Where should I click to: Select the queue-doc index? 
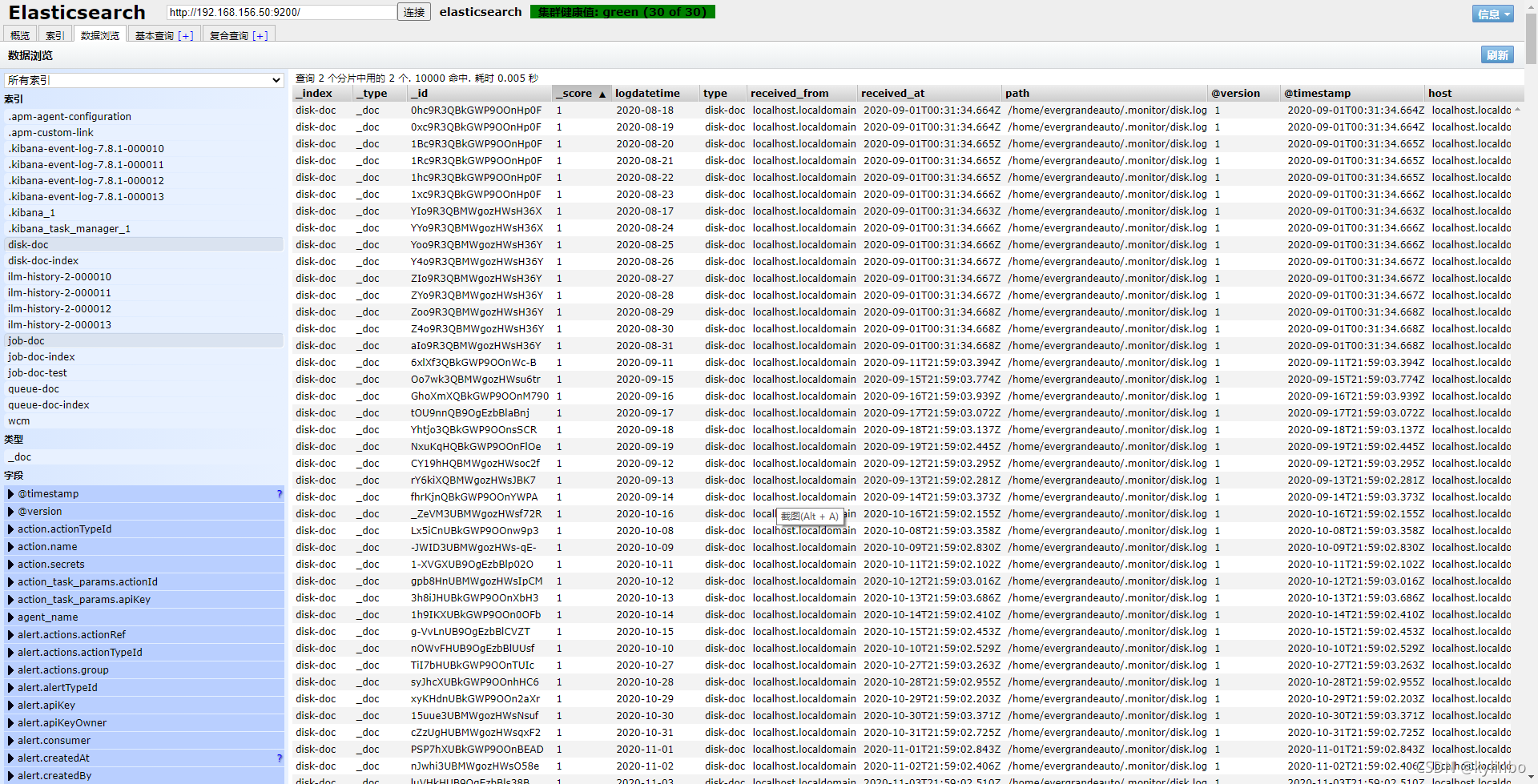tap(144, 388)
